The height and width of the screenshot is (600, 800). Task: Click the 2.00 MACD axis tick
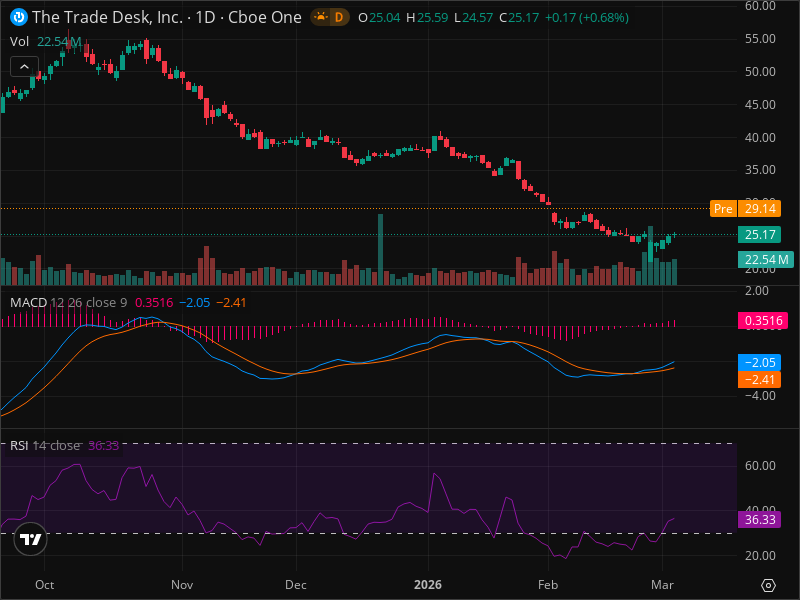pos(757,291)
